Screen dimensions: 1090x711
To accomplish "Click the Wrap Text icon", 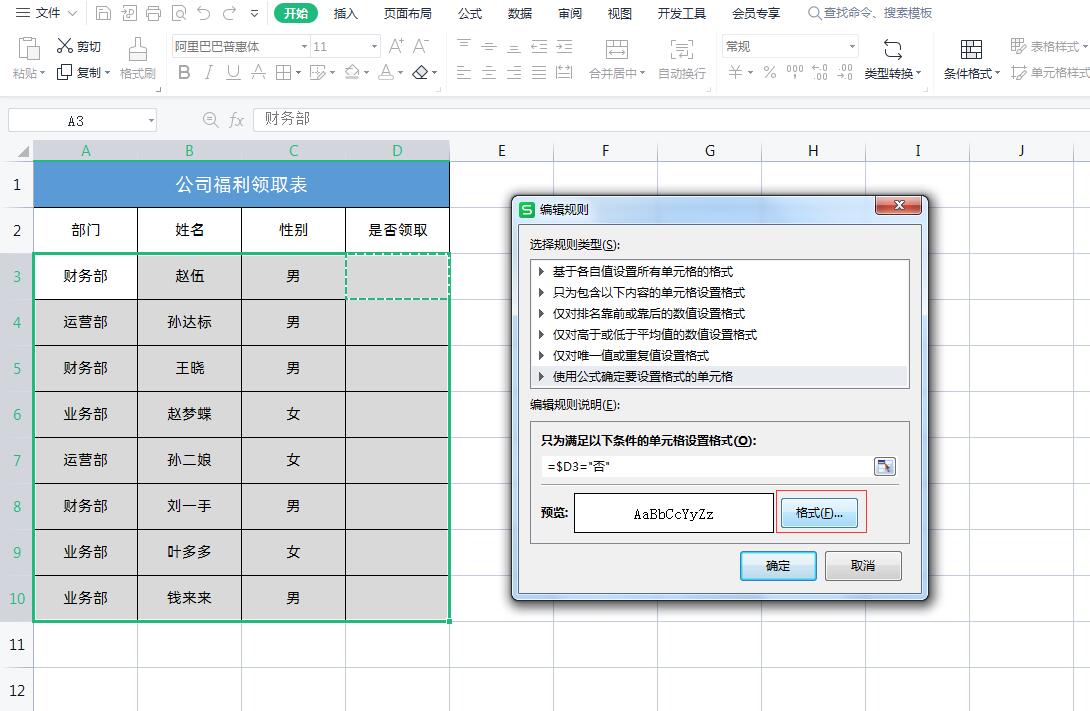I will (681, 49).
